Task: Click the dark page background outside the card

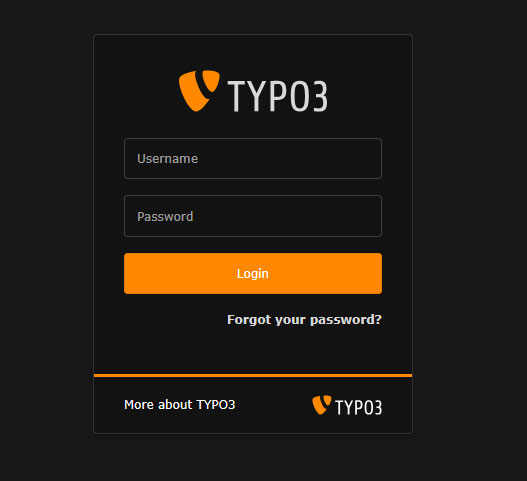Action: (x=471, y=235)
